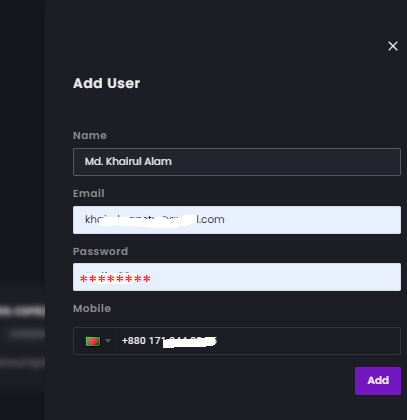Focus the Email input field

coord(237,220)
